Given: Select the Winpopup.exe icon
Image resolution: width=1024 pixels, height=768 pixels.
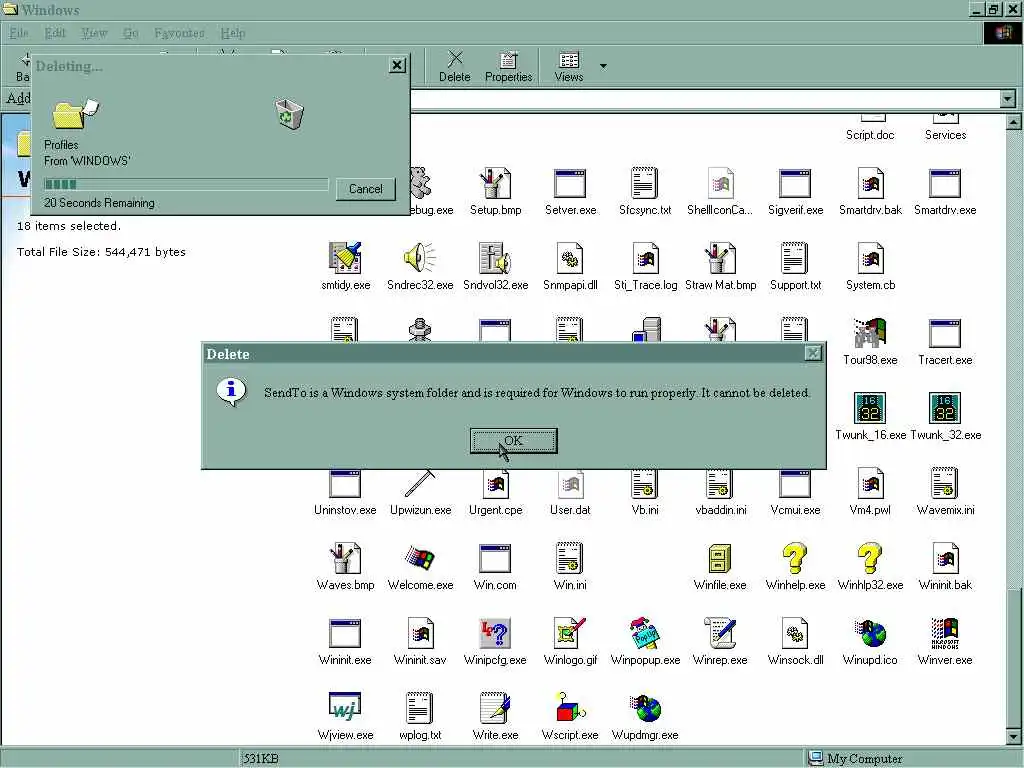Looking at the screenshot, I should click(645, 633).
